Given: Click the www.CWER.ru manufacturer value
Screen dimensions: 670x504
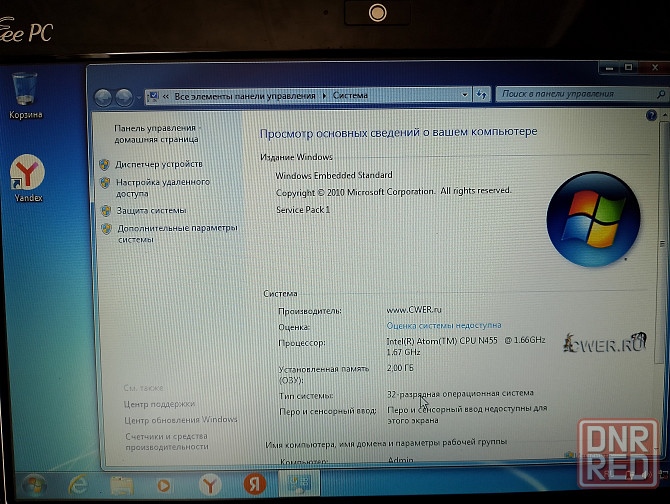Looking at the screenshot, I should (414, 310).
